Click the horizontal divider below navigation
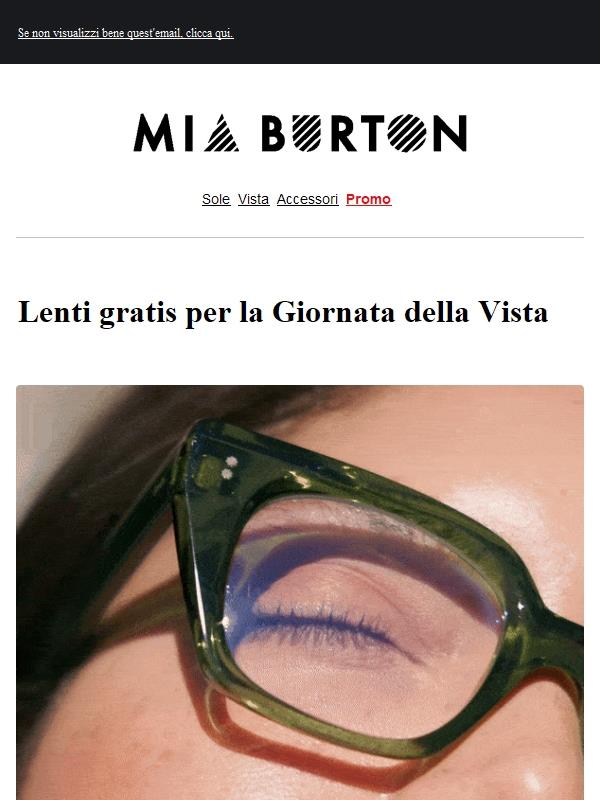 300,237
